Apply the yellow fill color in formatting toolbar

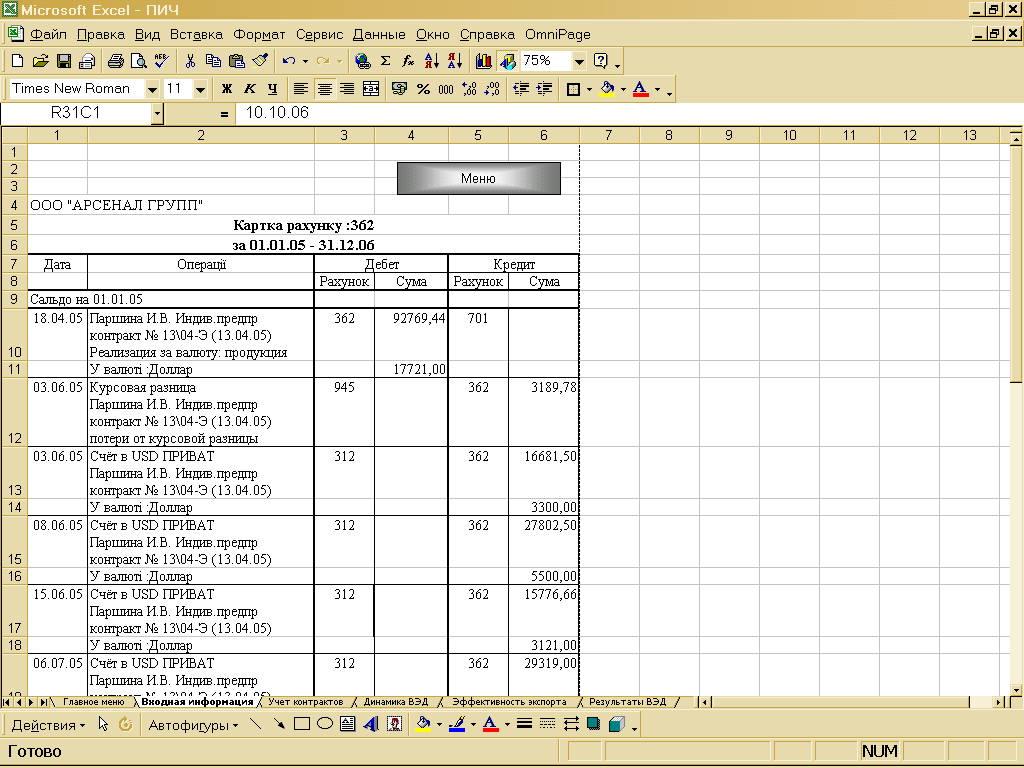(607, 89)
